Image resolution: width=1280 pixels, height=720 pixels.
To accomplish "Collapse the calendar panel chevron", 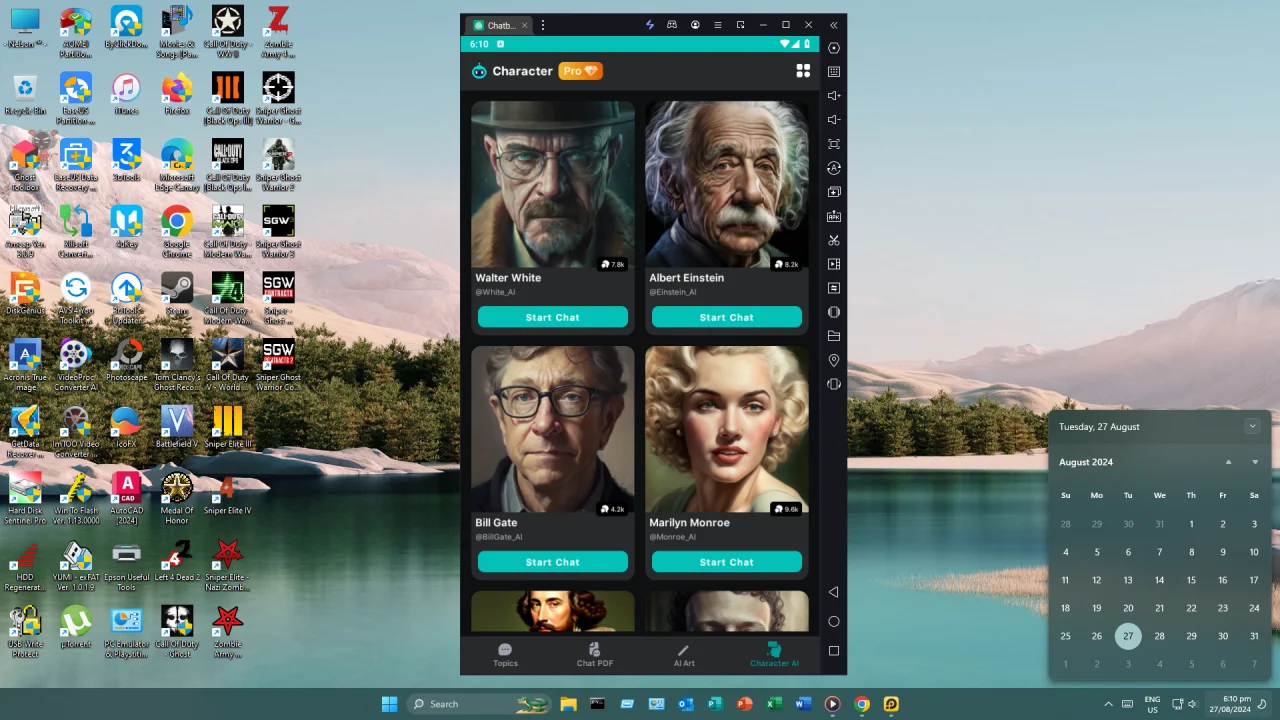I will pyautogui.click(x=1252, y=426).
